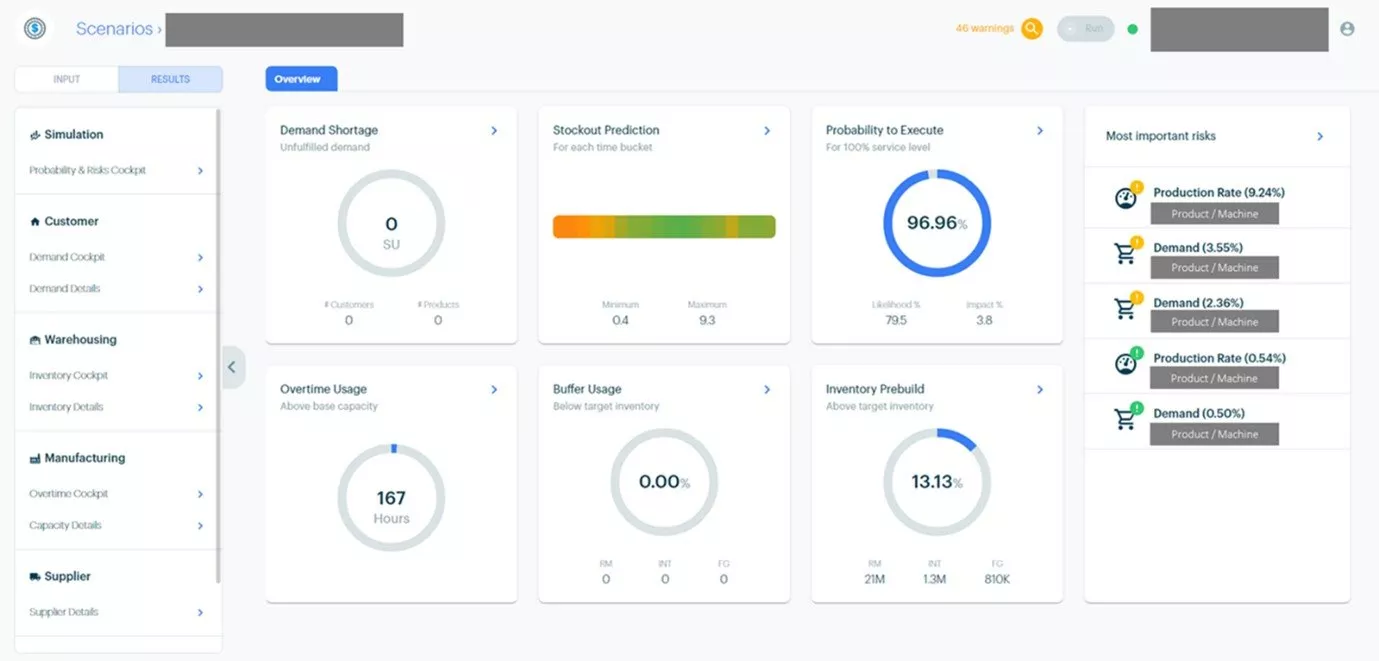
Task: Click the dollar logo icon at top left
Action: [x=35, y=29]
